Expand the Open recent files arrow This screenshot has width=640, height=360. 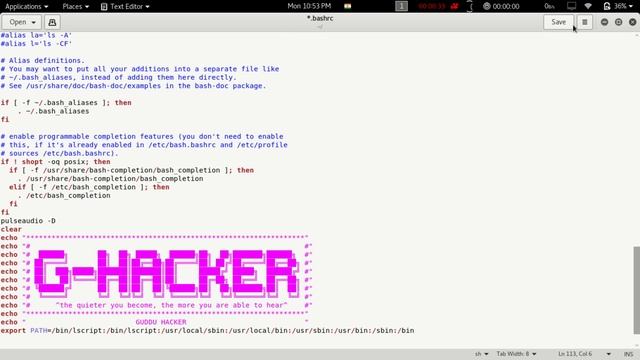coord(34,22)
